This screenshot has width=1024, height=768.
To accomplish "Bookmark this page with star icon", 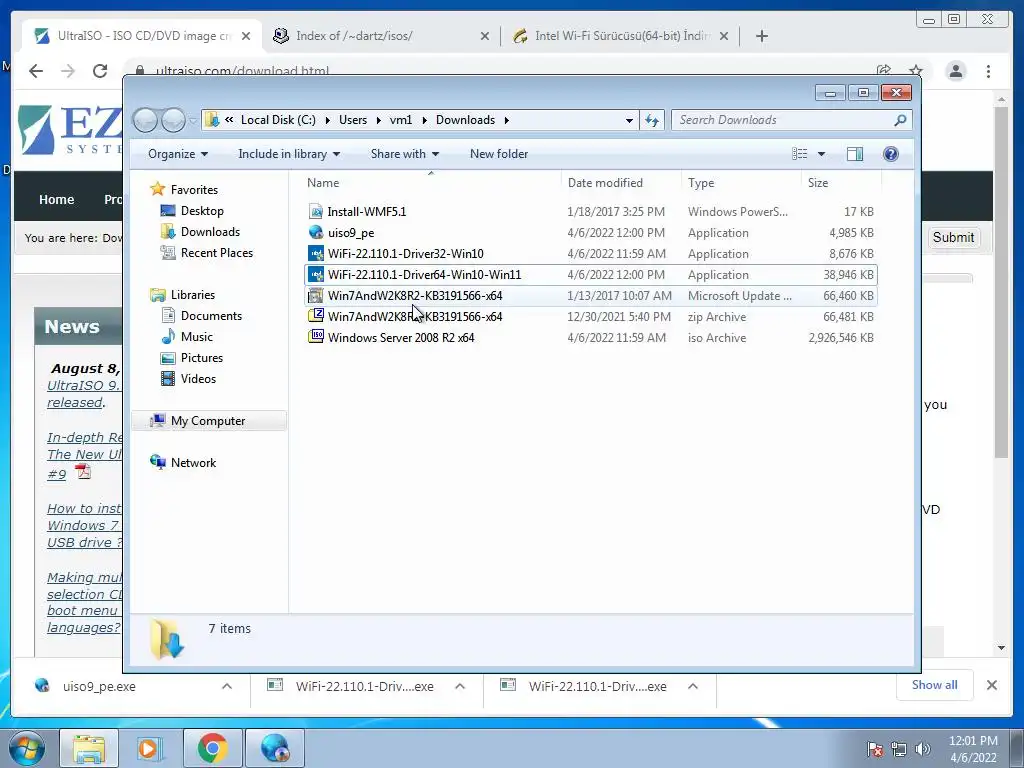I will click(x=916, y=71).
